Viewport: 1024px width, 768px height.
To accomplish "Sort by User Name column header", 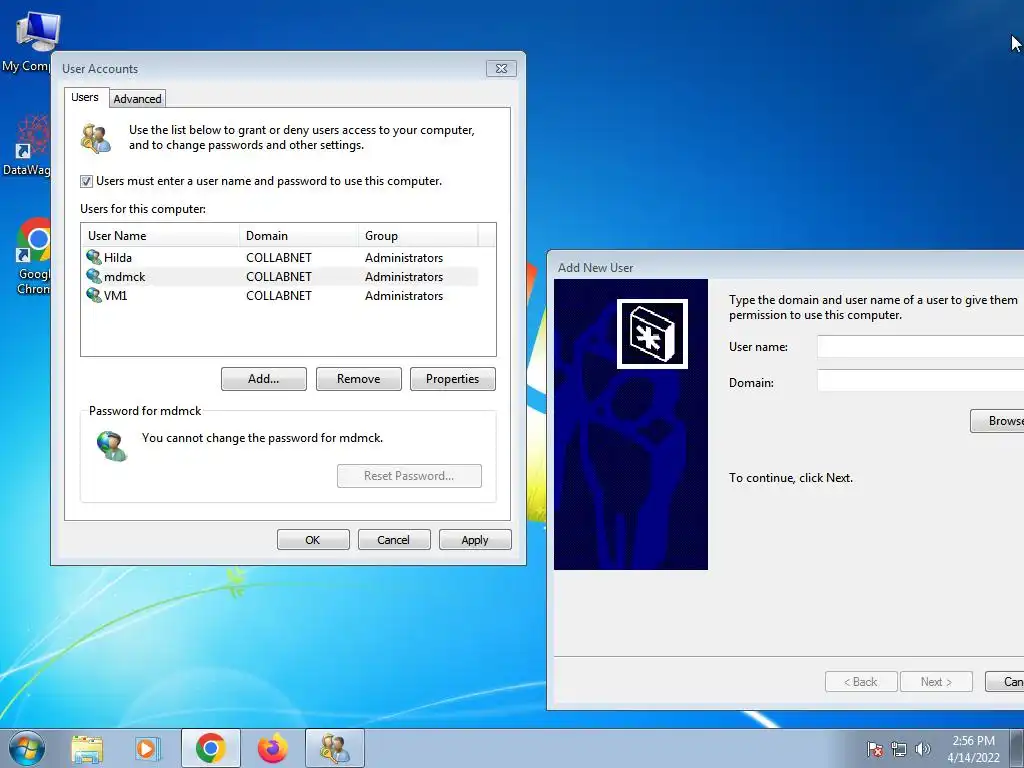I will [160, 236].
